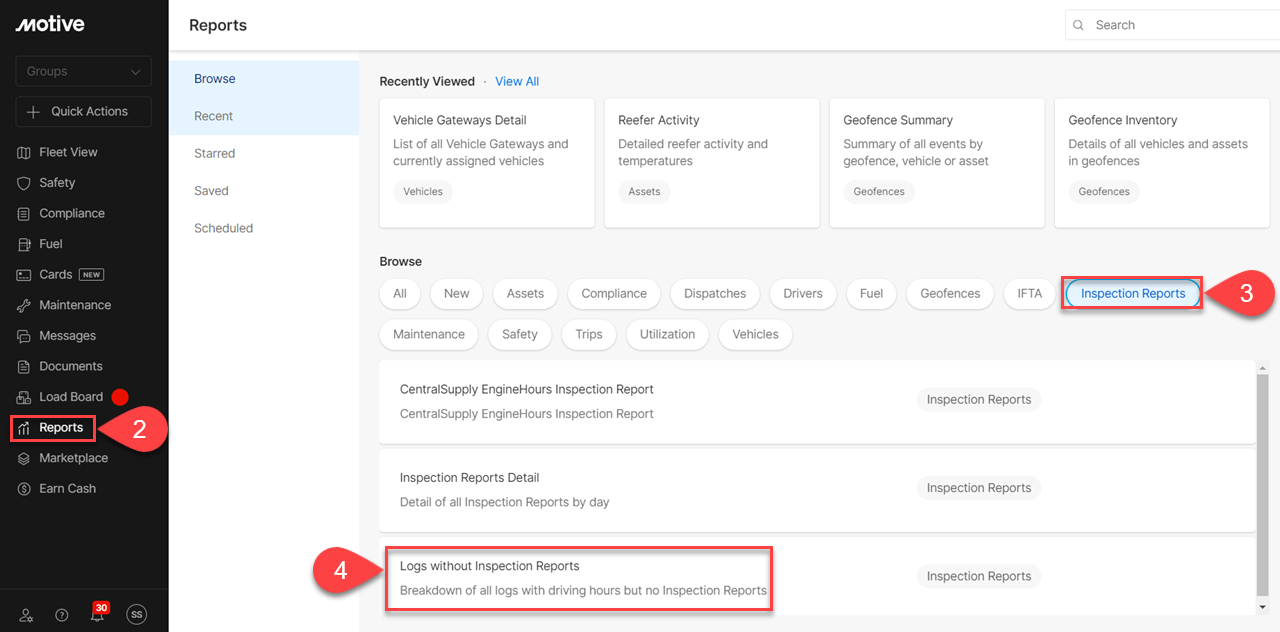Click the Vehicles tag on Vehicle Gateways card

tap(423, 192)
